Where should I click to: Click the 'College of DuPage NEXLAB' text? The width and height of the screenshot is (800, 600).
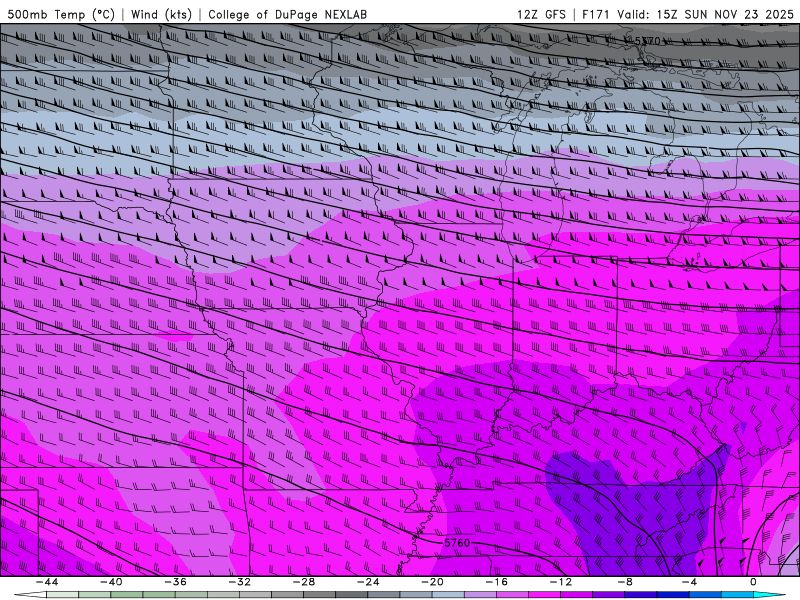tap(287, 15)
